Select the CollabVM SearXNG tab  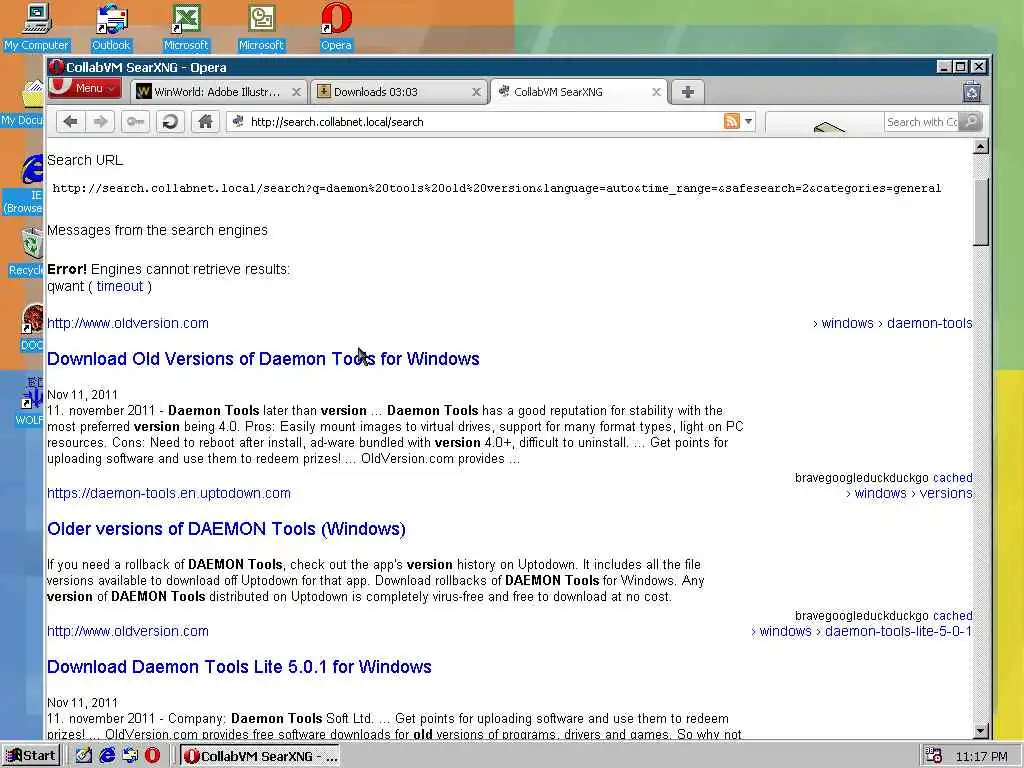coord(579,92)
